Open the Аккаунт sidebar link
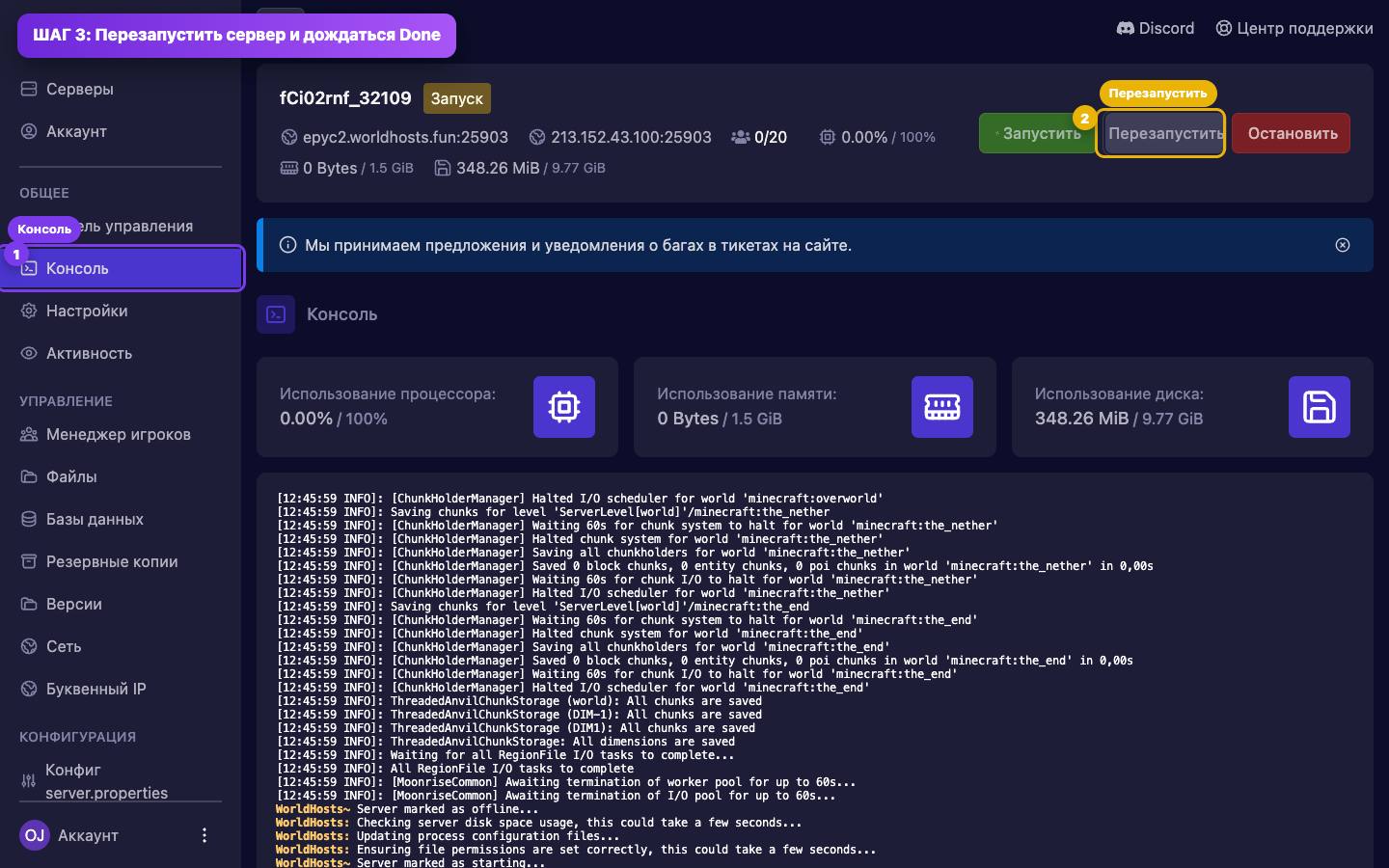The image size is (1389, 868). 121,131
